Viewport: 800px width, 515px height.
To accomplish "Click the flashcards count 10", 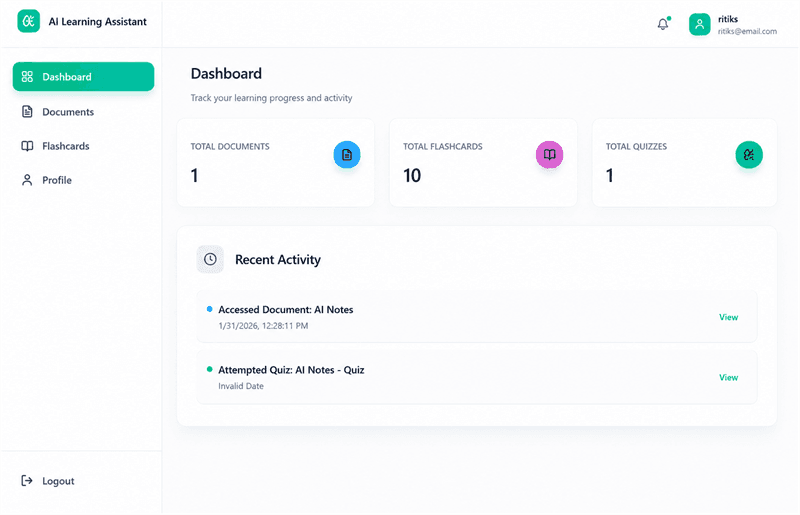I will (412, 176).
